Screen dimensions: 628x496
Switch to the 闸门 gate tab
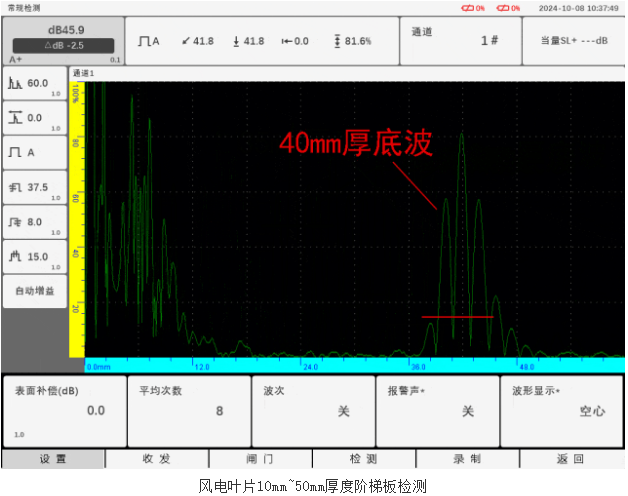pyautogui.click(x=260, y=459)
